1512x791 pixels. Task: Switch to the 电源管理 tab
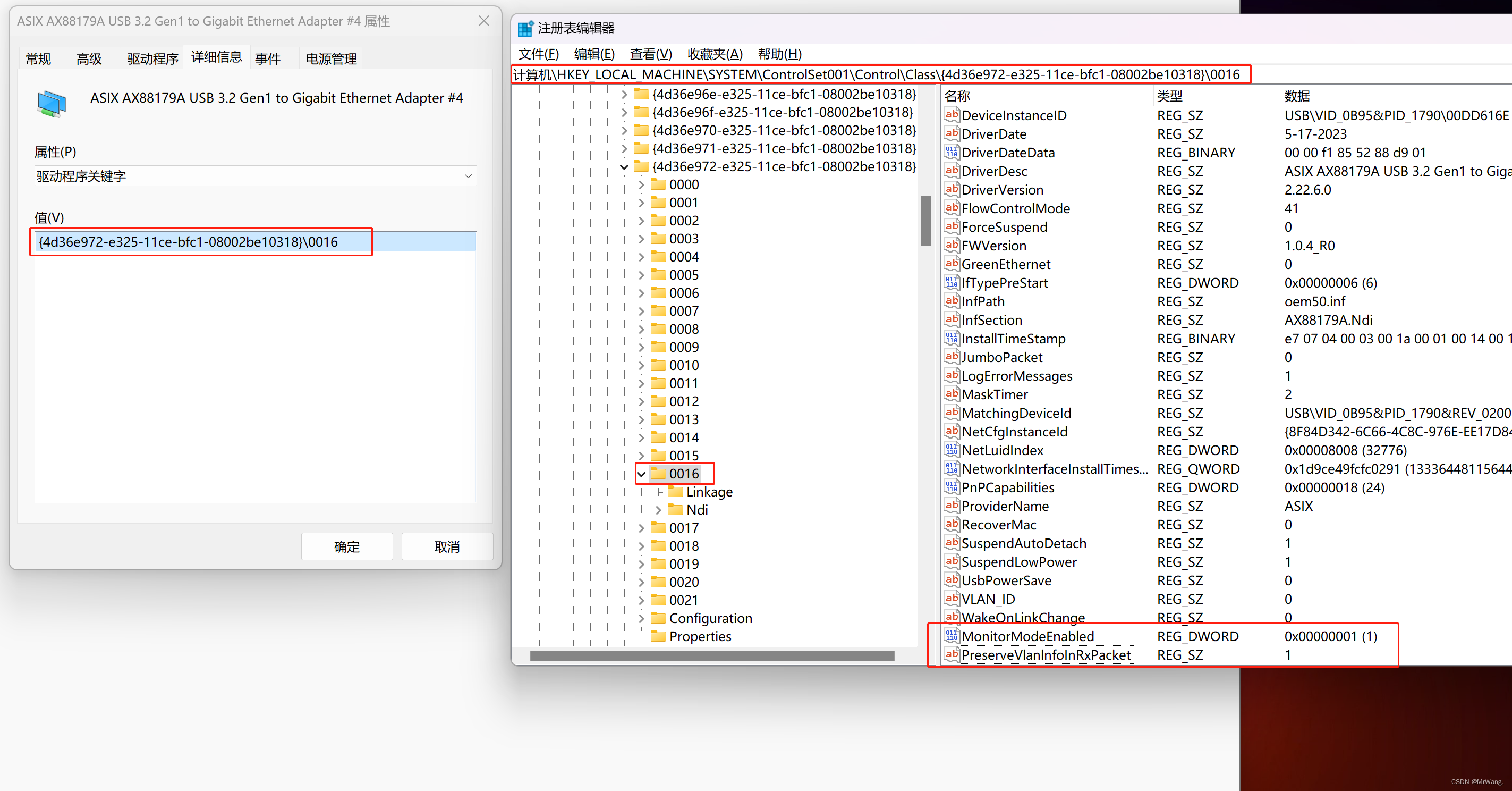click(331, 58)
